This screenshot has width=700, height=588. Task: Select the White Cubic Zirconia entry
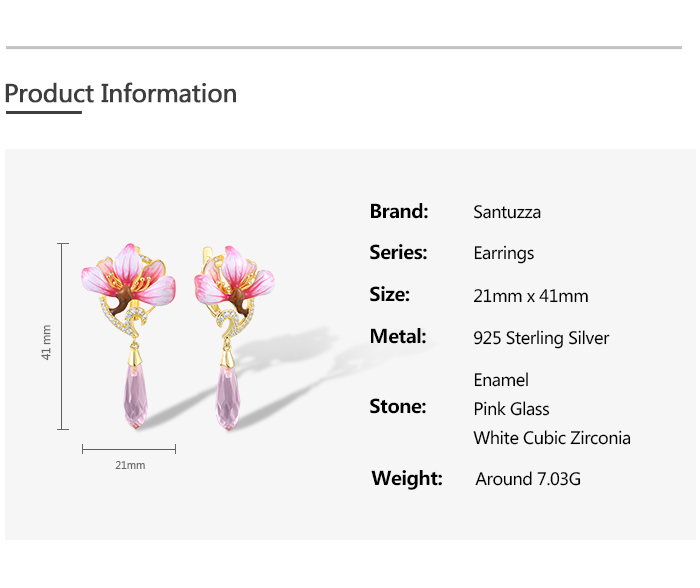tap(552, 438)
